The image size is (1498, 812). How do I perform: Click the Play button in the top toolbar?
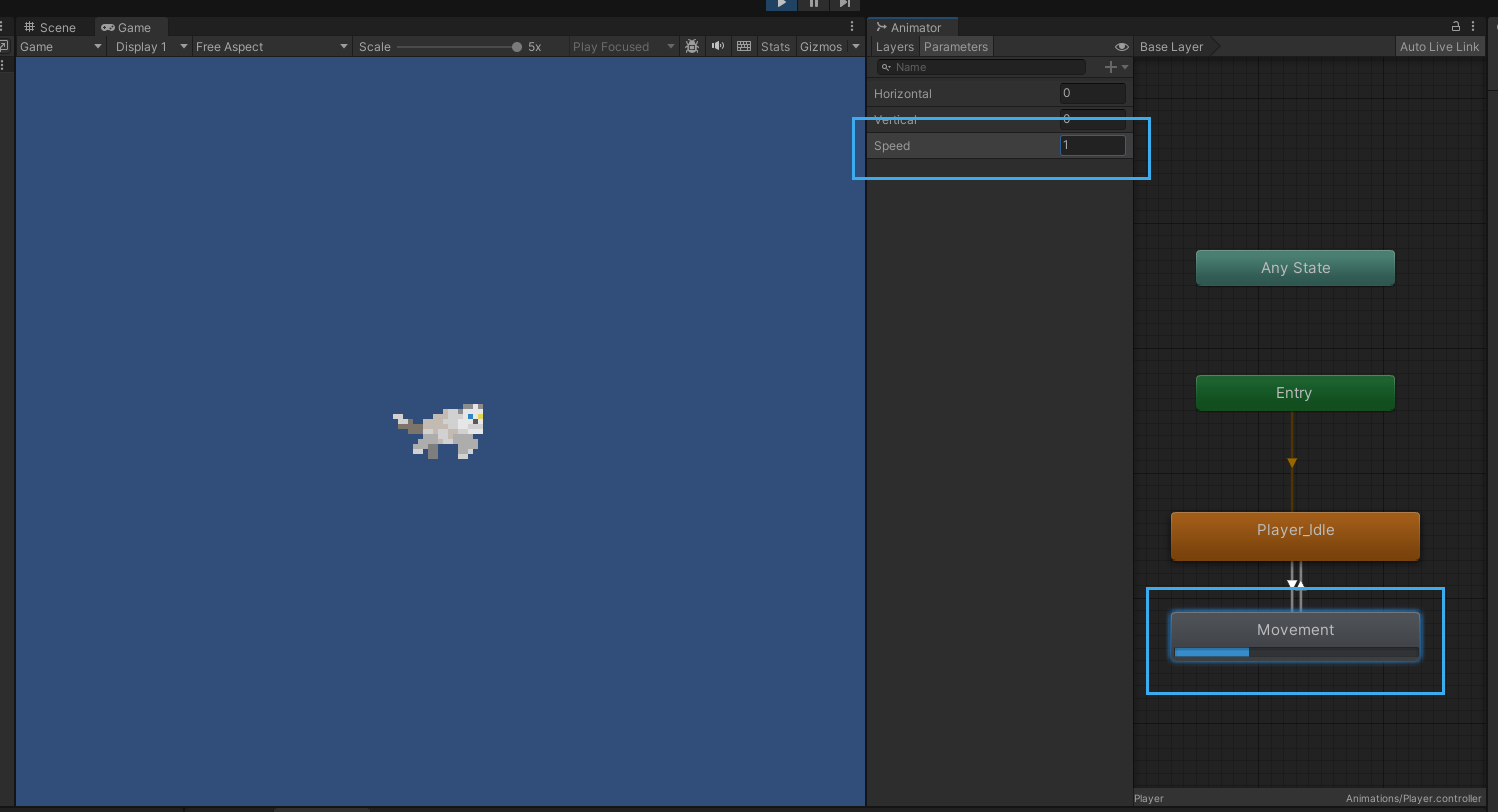coord(781,4)
